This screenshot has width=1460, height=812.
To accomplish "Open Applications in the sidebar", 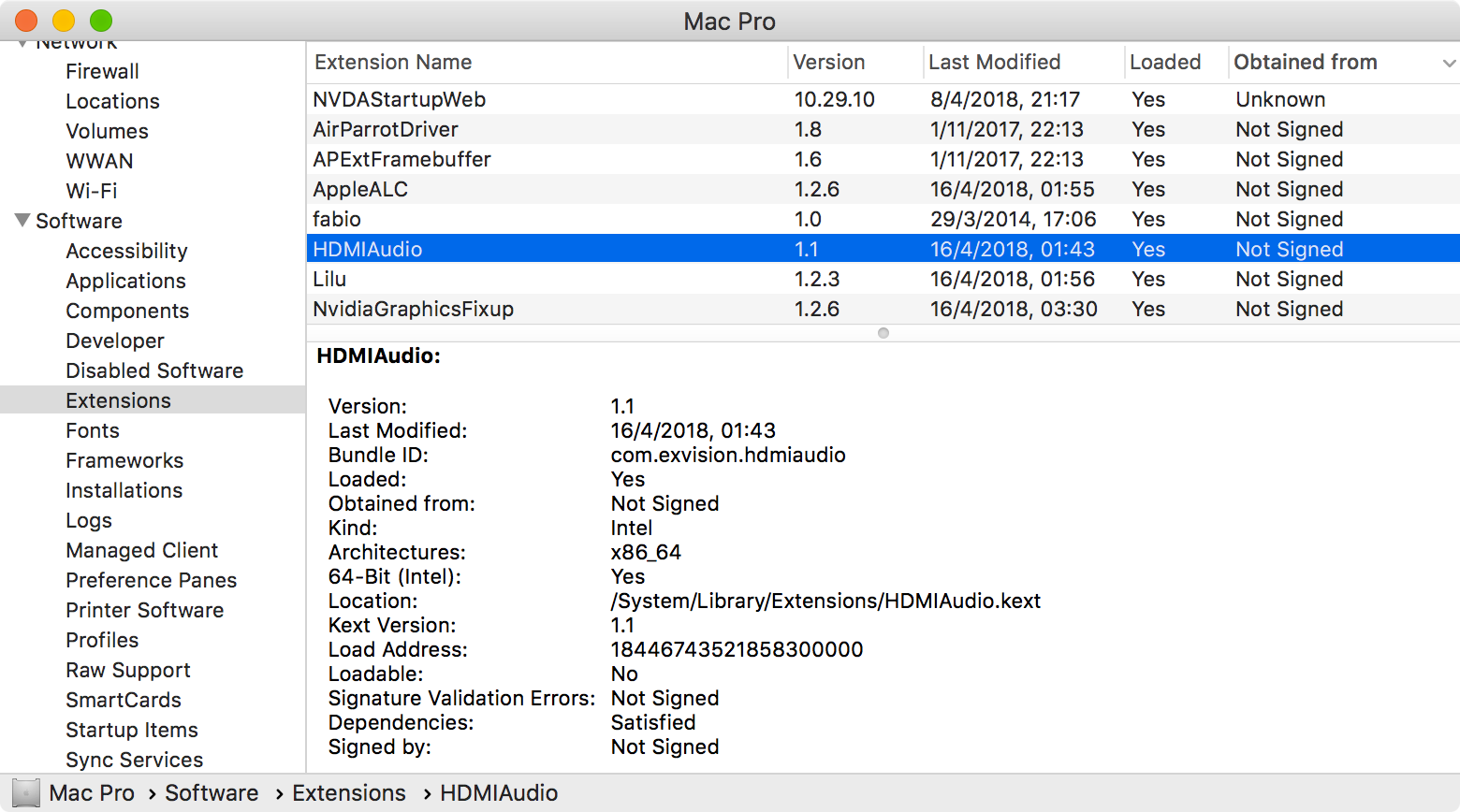I will [125, 281].
